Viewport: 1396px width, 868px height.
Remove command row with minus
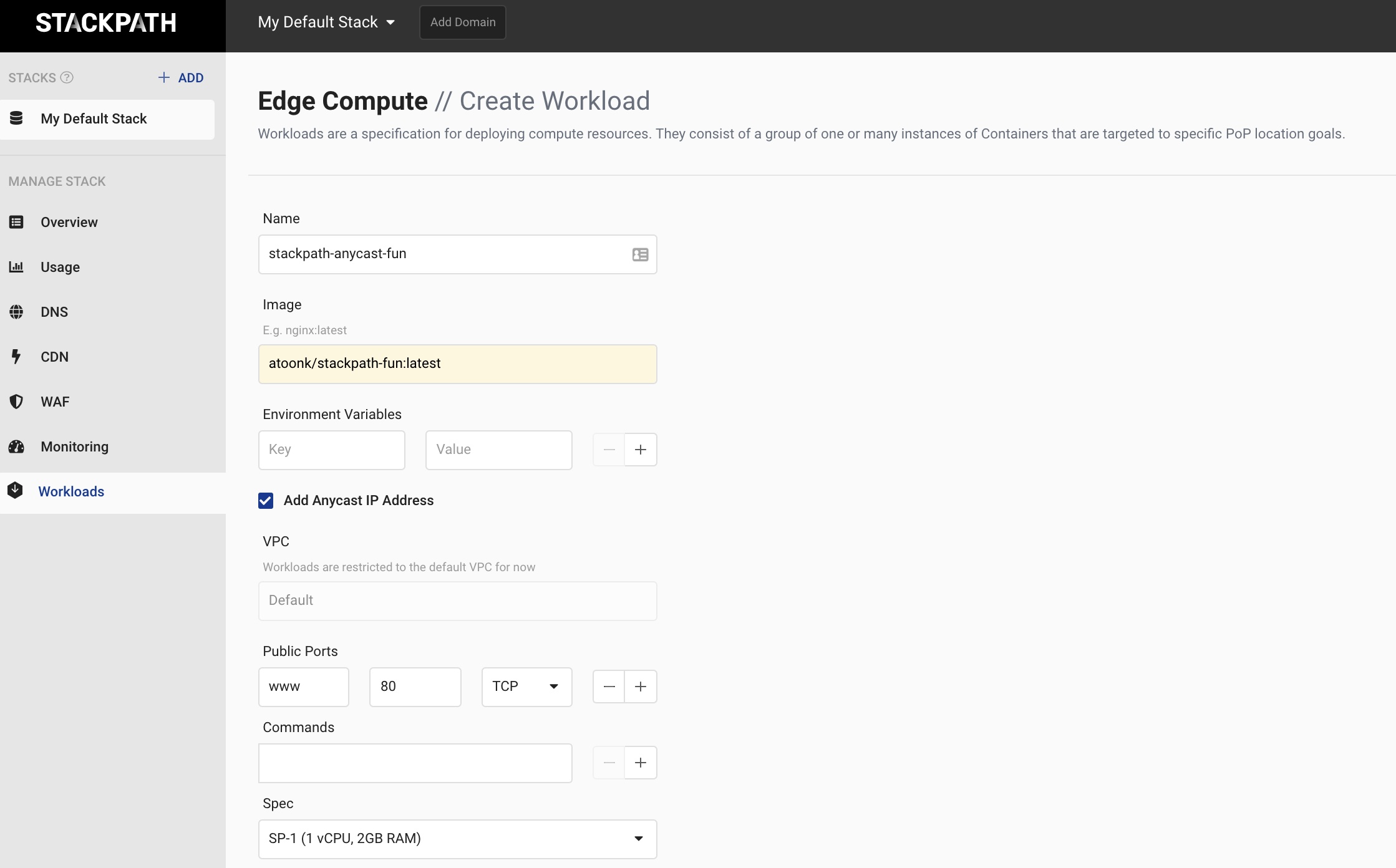[x=609, y=763]
